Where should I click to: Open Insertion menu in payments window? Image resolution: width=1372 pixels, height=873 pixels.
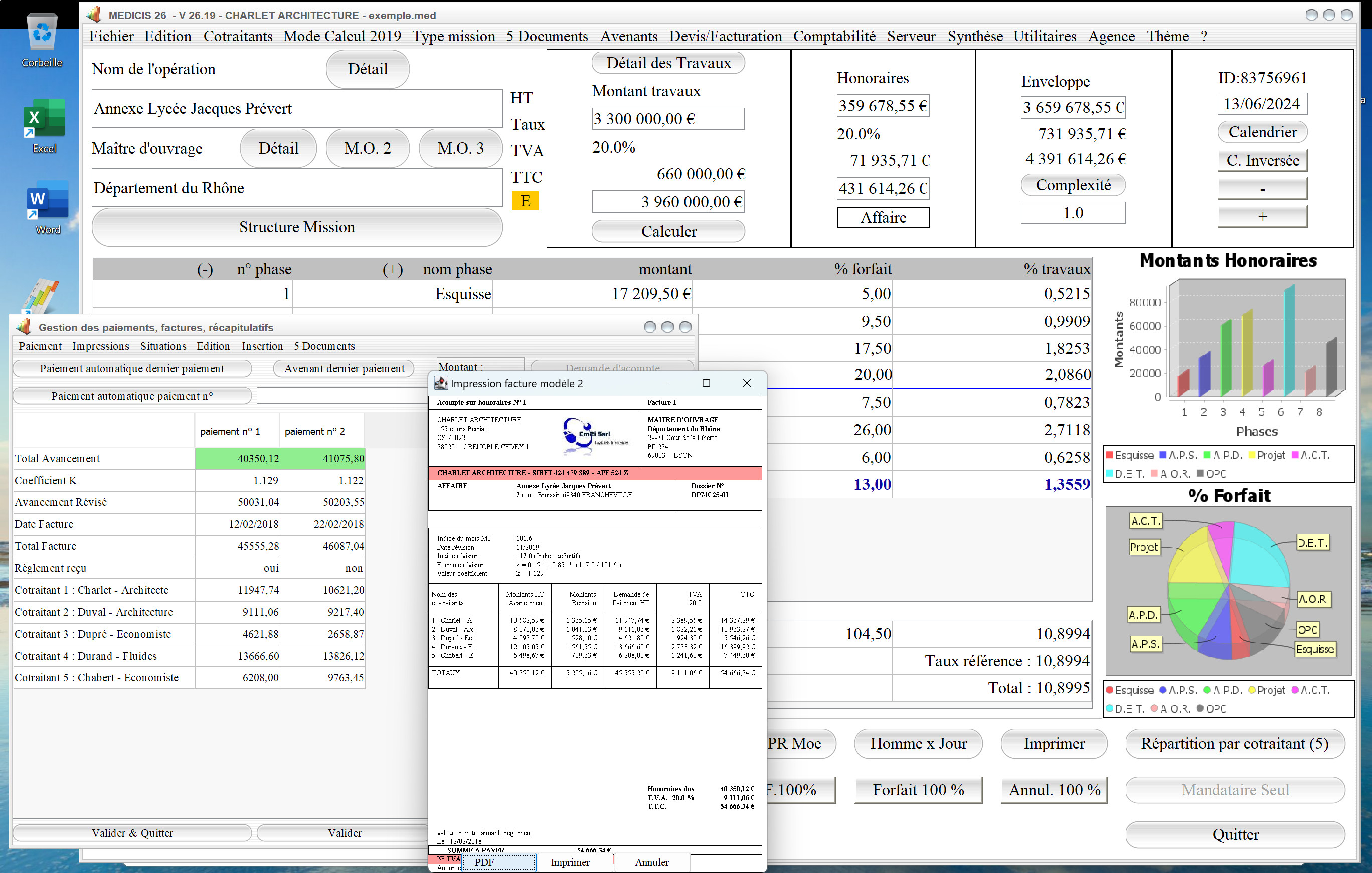coord(262,346)
